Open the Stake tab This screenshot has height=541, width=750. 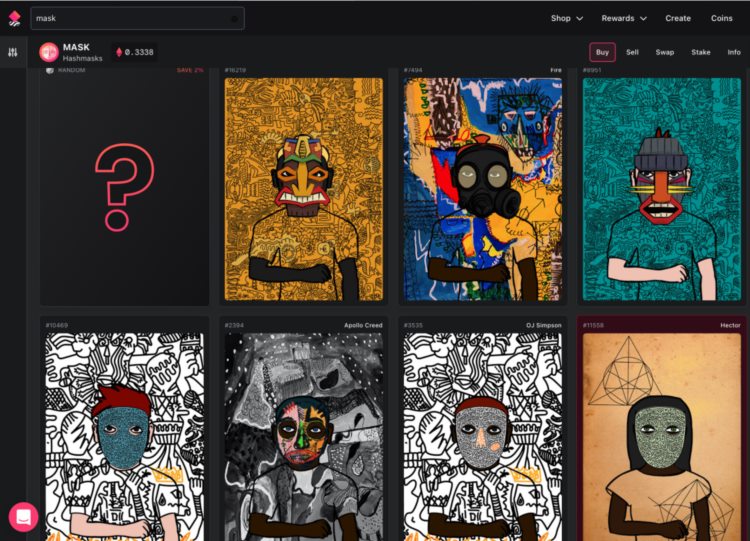(700, 52)
